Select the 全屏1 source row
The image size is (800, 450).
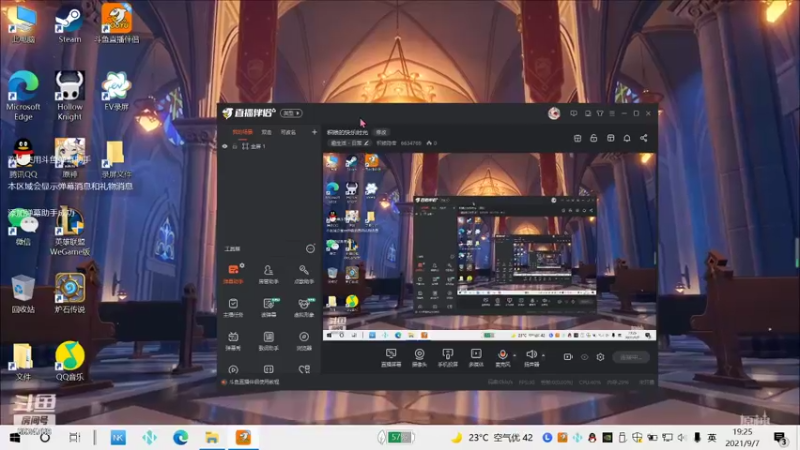pos(269,146)
